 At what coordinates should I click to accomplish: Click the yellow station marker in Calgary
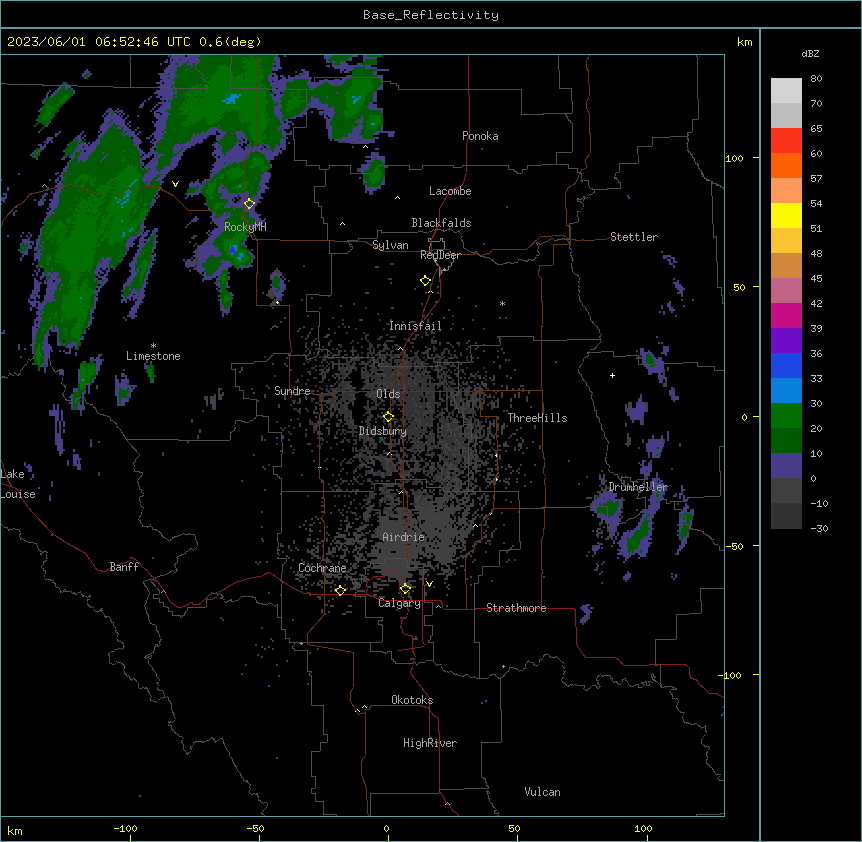[x=405, y=589]
